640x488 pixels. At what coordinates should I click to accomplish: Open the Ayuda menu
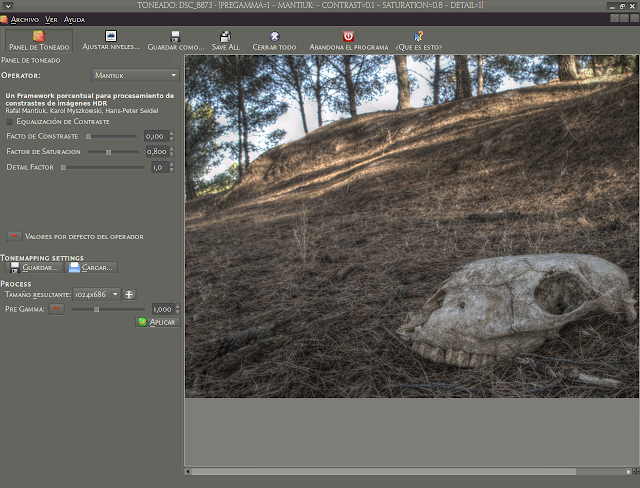(75, 19)
